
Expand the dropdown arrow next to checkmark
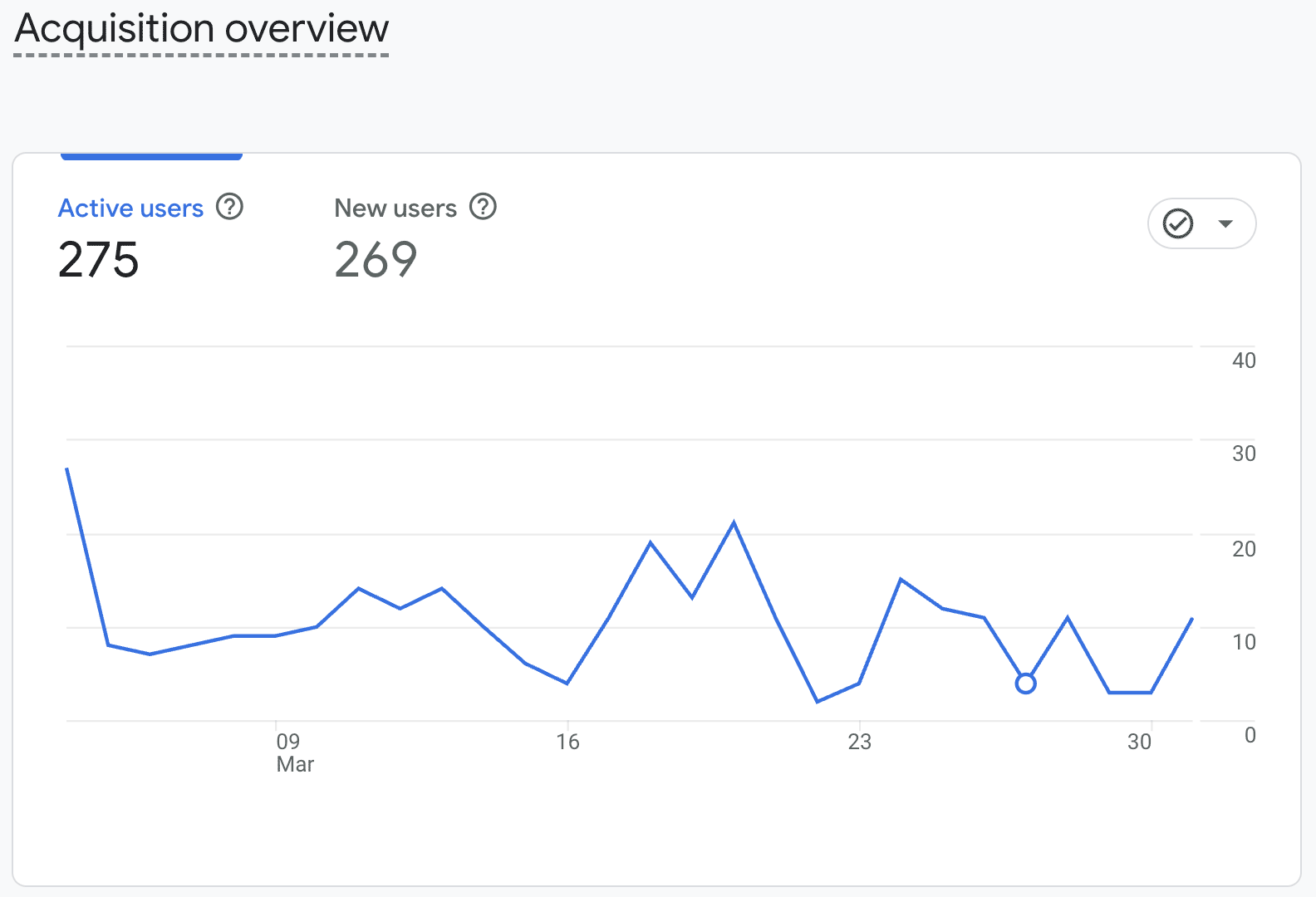click(1225, 223)
